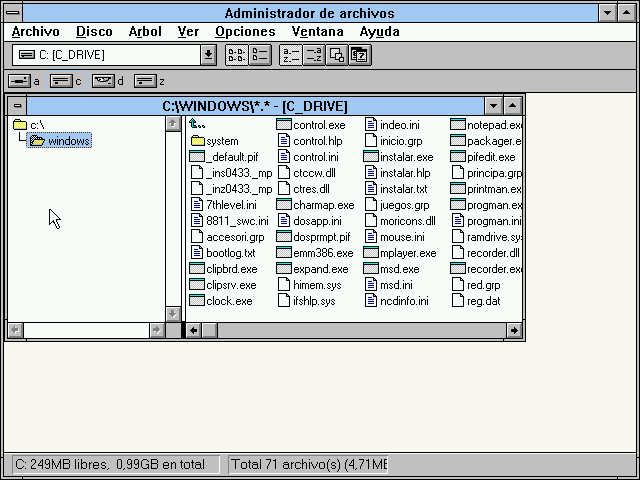Select clipbrd.exe file
The height and width of the screenshot is (480, 640).
224,269
